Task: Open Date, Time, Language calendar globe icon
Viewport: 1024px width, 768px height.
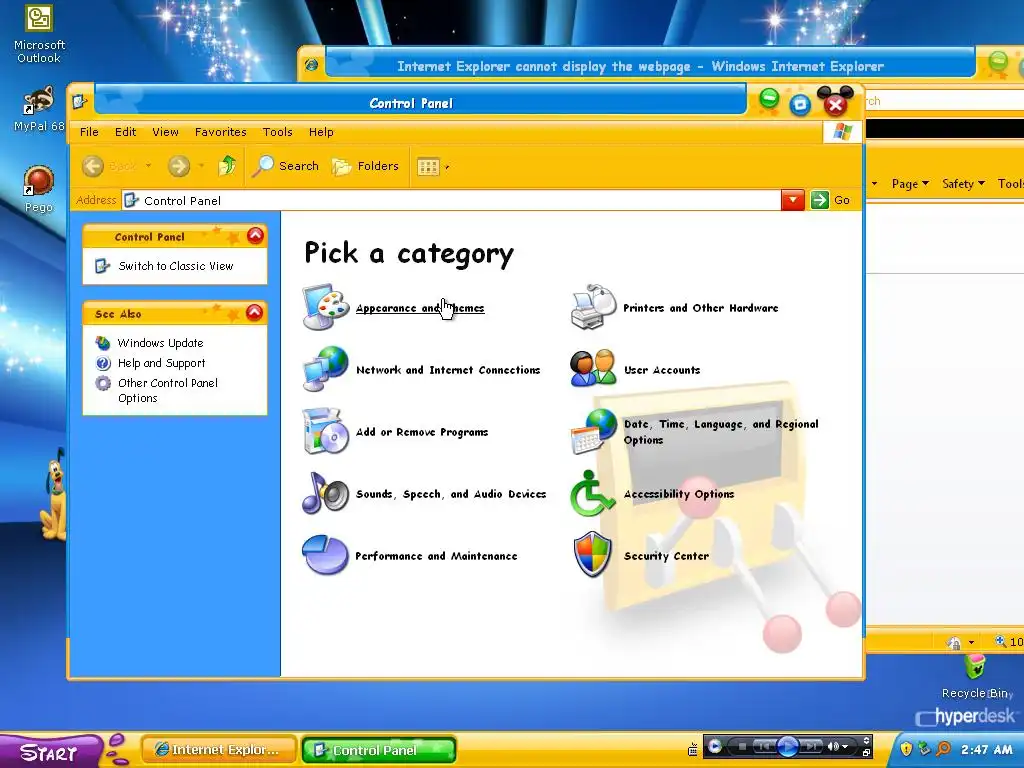Action: point(594,431)
